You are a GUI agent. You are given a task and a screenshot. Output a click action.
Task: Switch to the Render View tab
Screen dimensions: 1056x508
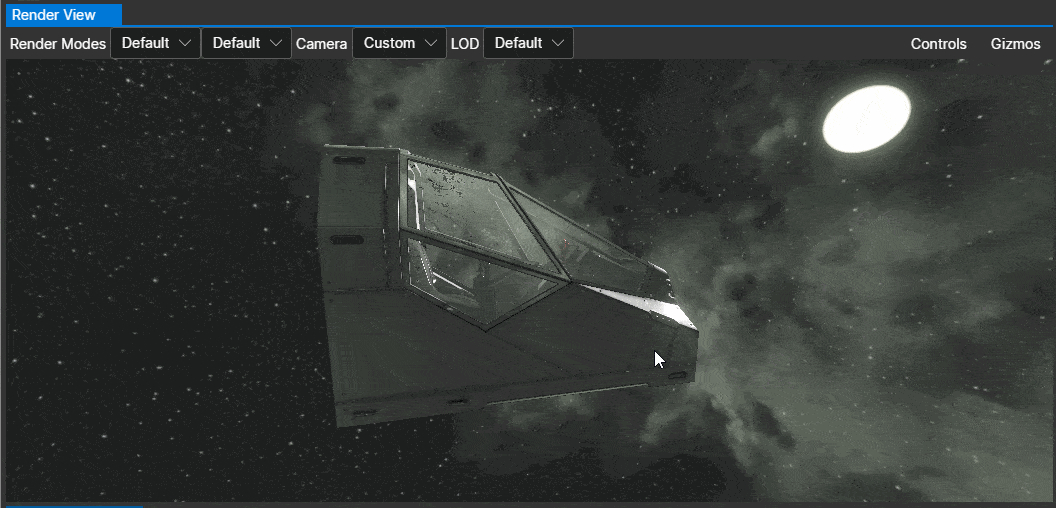tap(64, 14)
